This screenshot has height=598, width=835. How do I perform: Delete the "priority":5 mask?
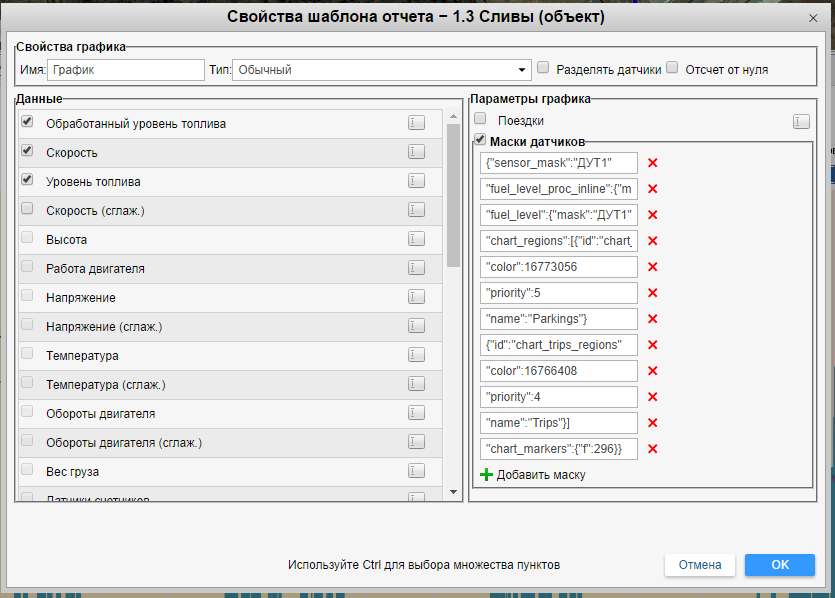(653, 293)
